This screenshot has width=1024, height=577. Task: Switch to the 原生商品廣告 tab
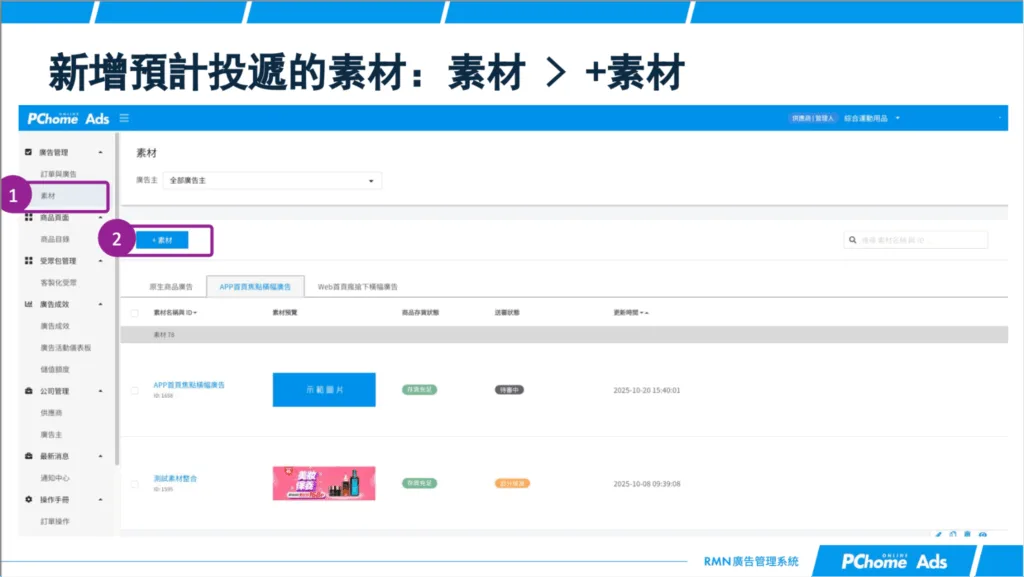175,285
